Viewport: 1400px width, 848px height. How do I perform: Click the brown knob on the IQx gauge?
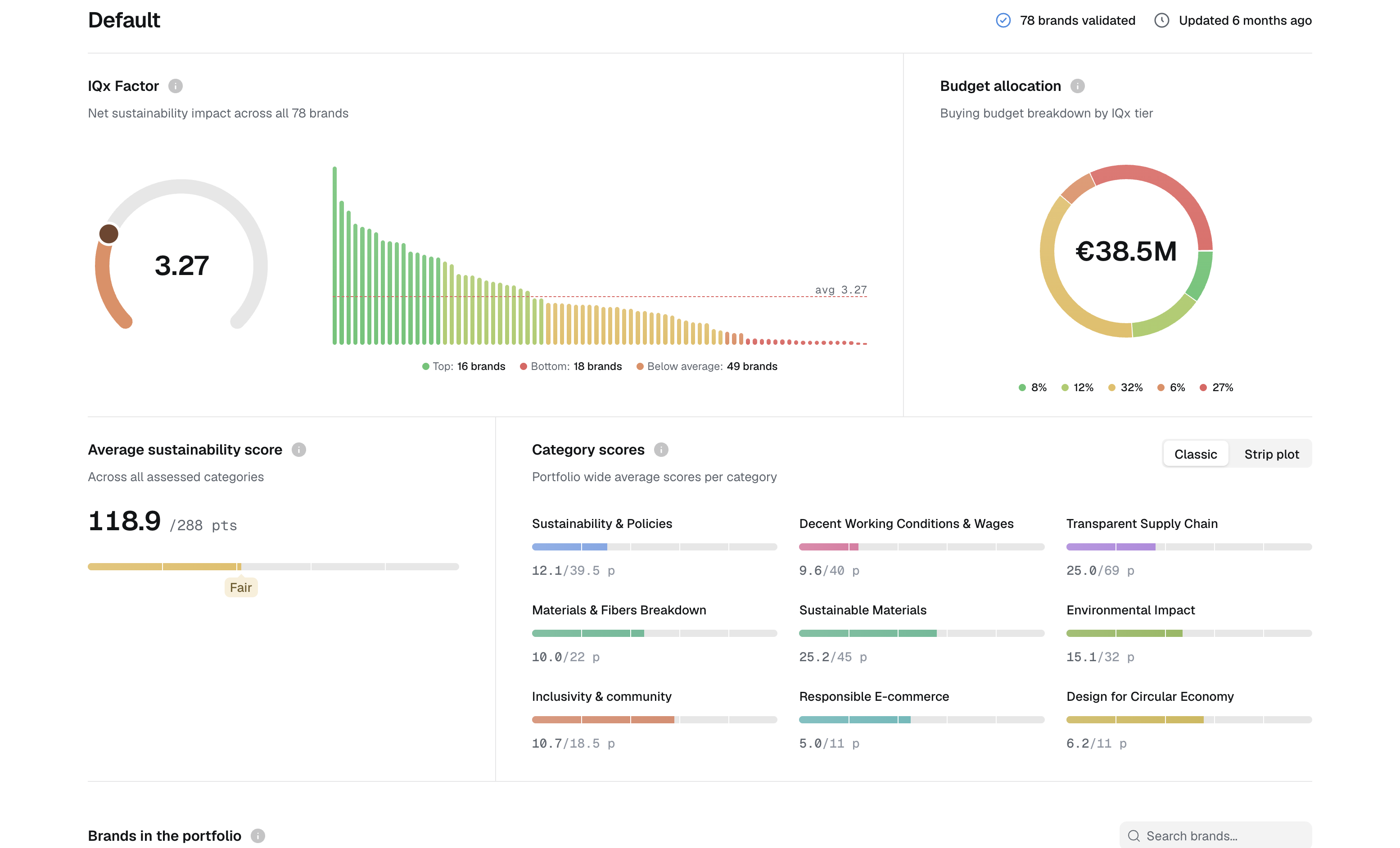pos(108,234)
